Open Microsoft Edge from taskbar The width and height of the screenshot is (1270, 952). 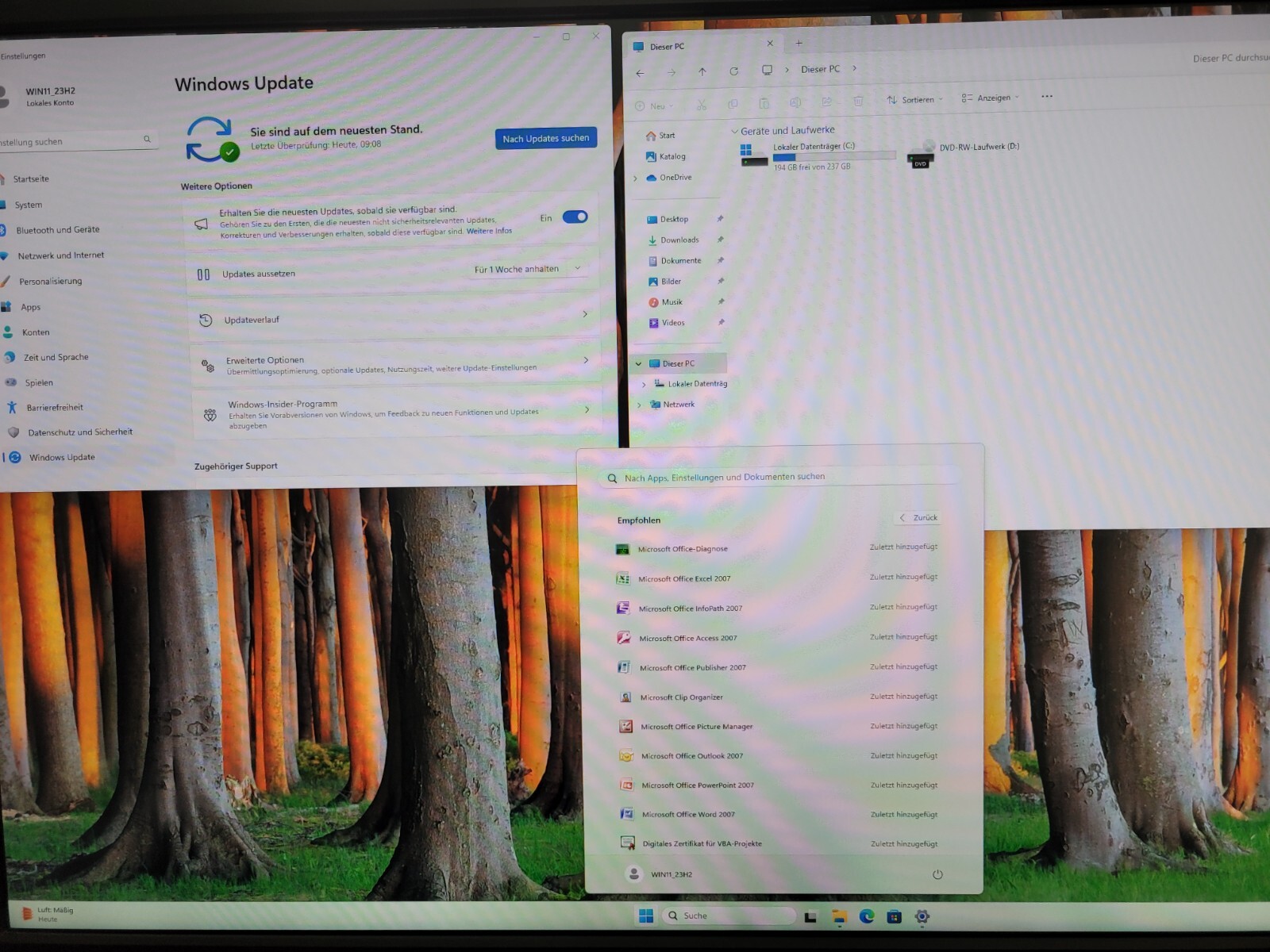pyautogui.click(x=867, y=917)
